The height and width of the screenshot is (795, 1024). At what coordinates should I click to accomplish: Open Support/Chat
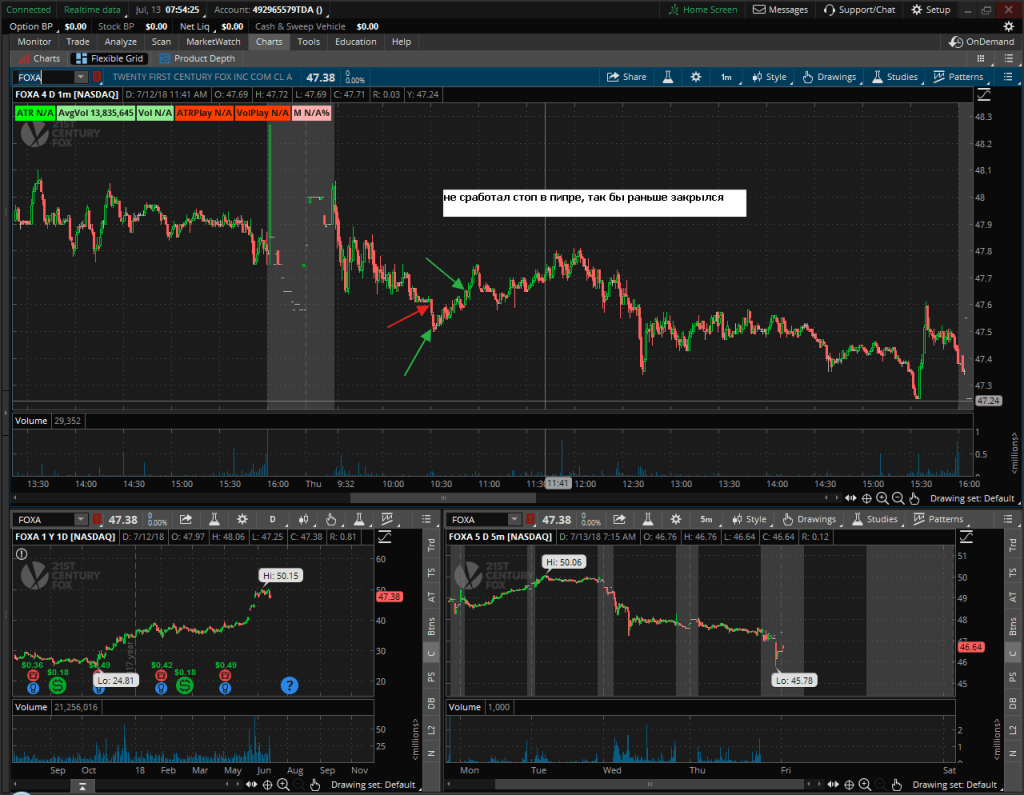tap(860, 10)
